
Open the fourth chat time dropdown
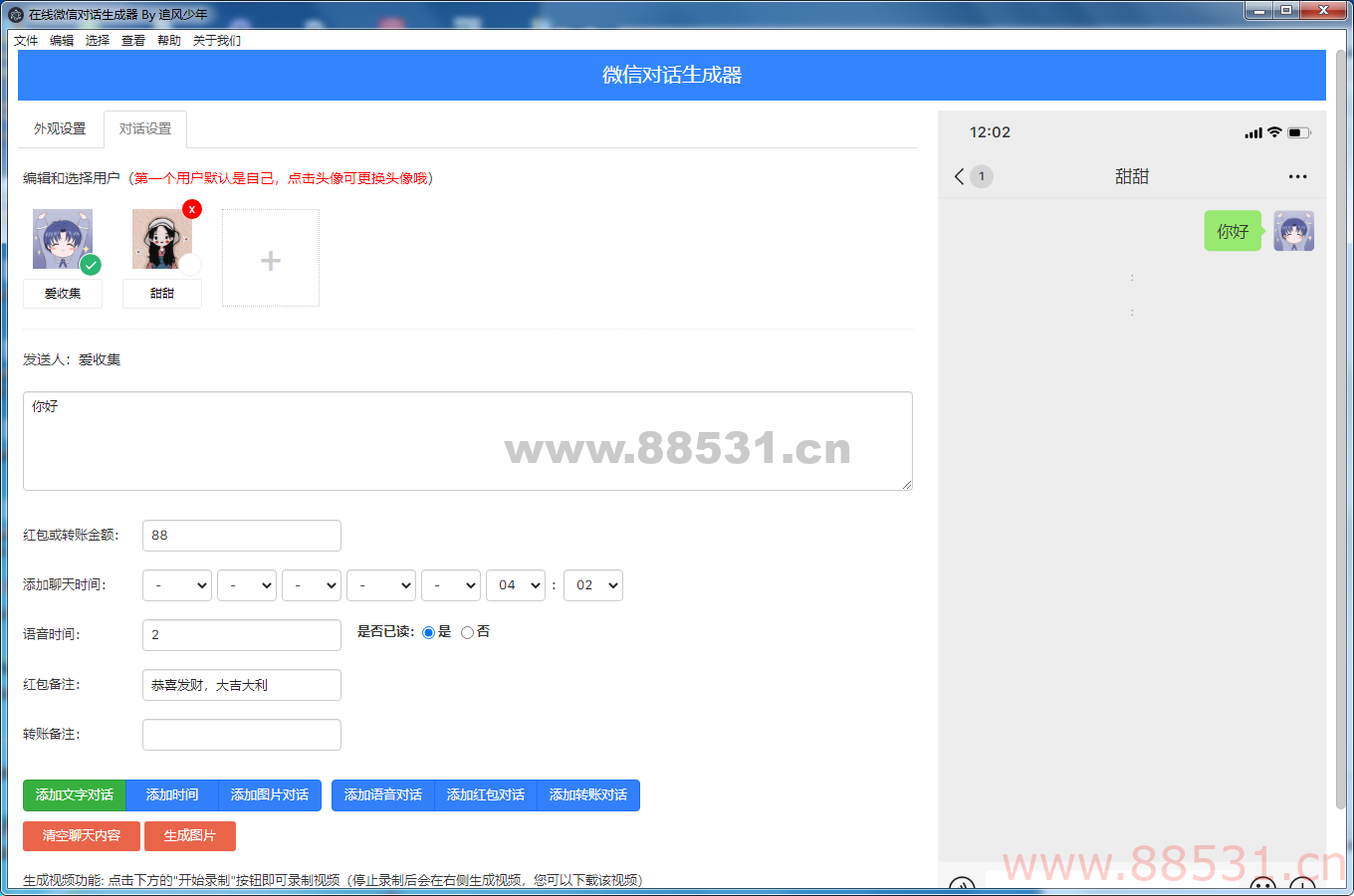coord(381,585)
